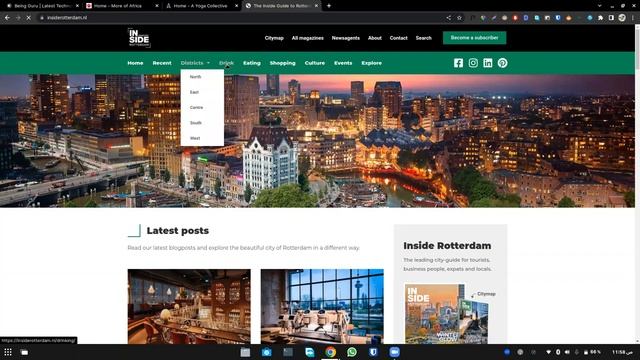Open the Culture nav link

click(x=315, y=63)
